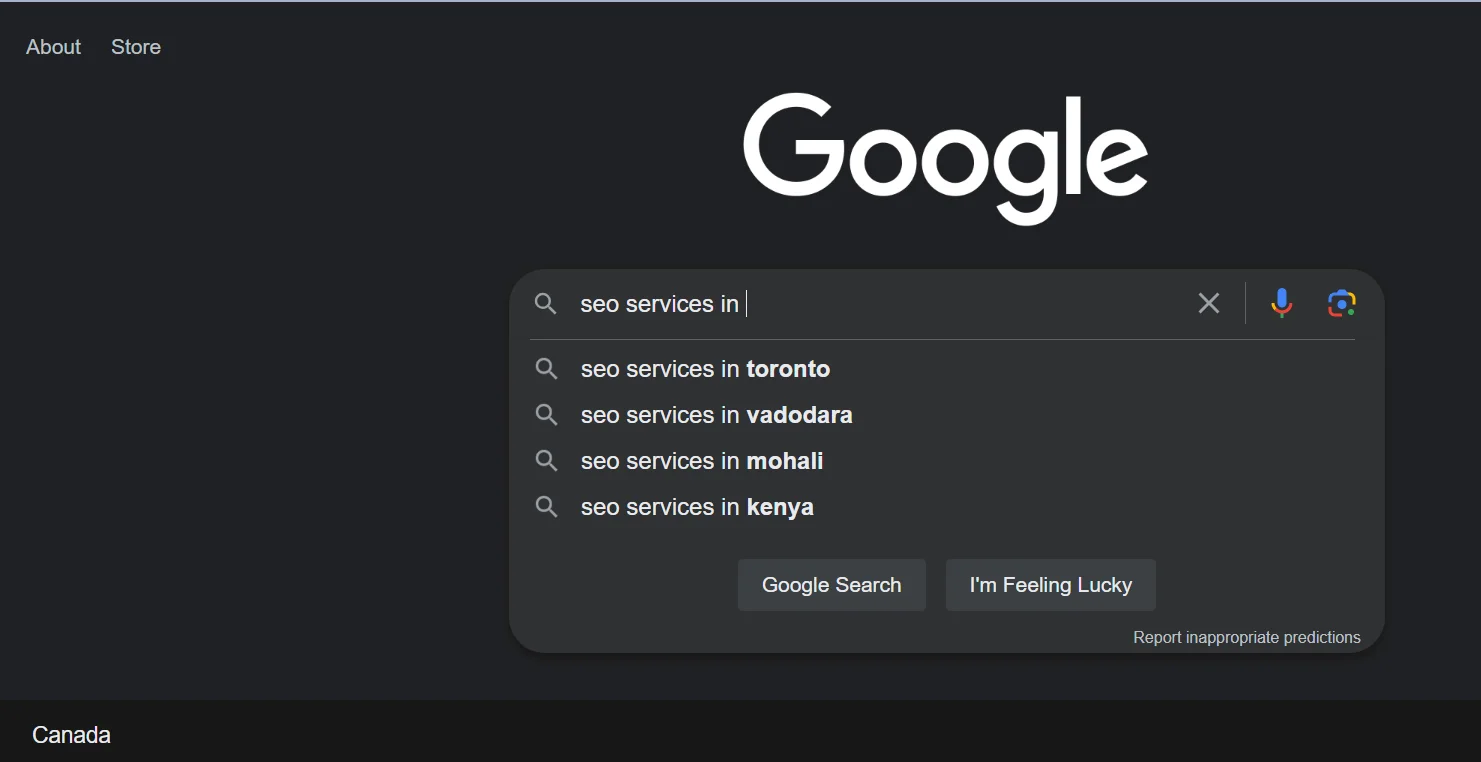The image size is (1481, 762).
Task: Open the About page
Action: point(52,46)
